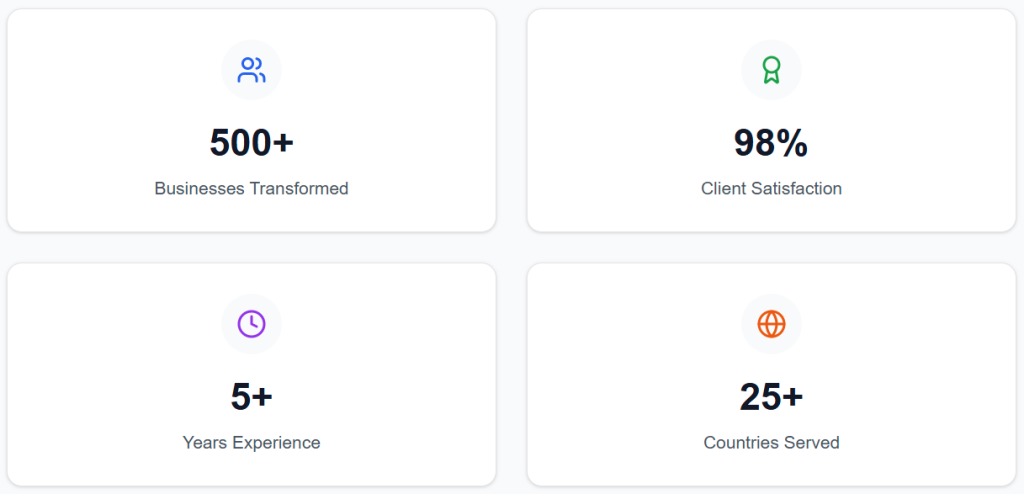Select the 25+ statistic number

click(x=771, y=397)
